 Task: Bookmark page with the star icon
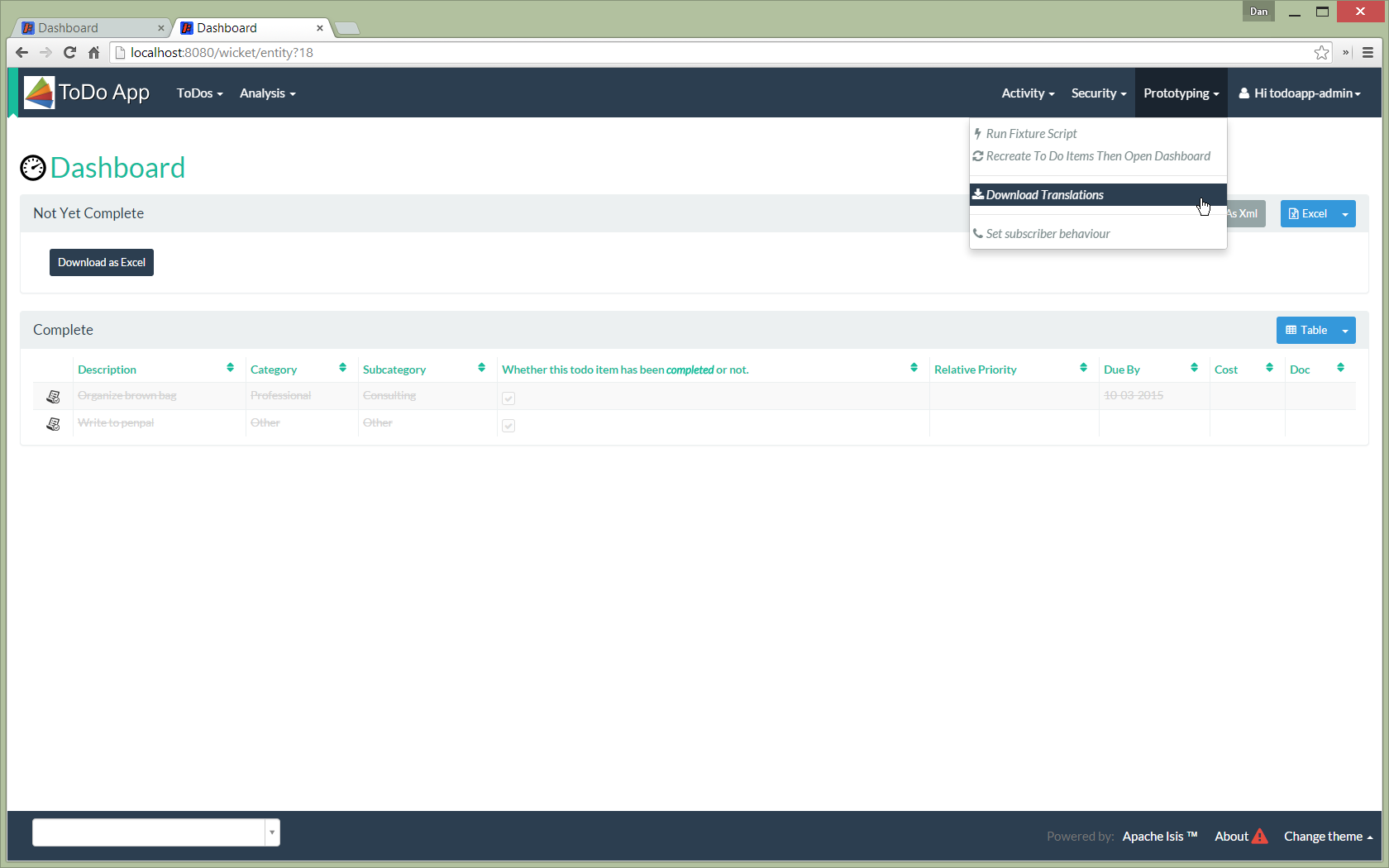click(1321, 53)
